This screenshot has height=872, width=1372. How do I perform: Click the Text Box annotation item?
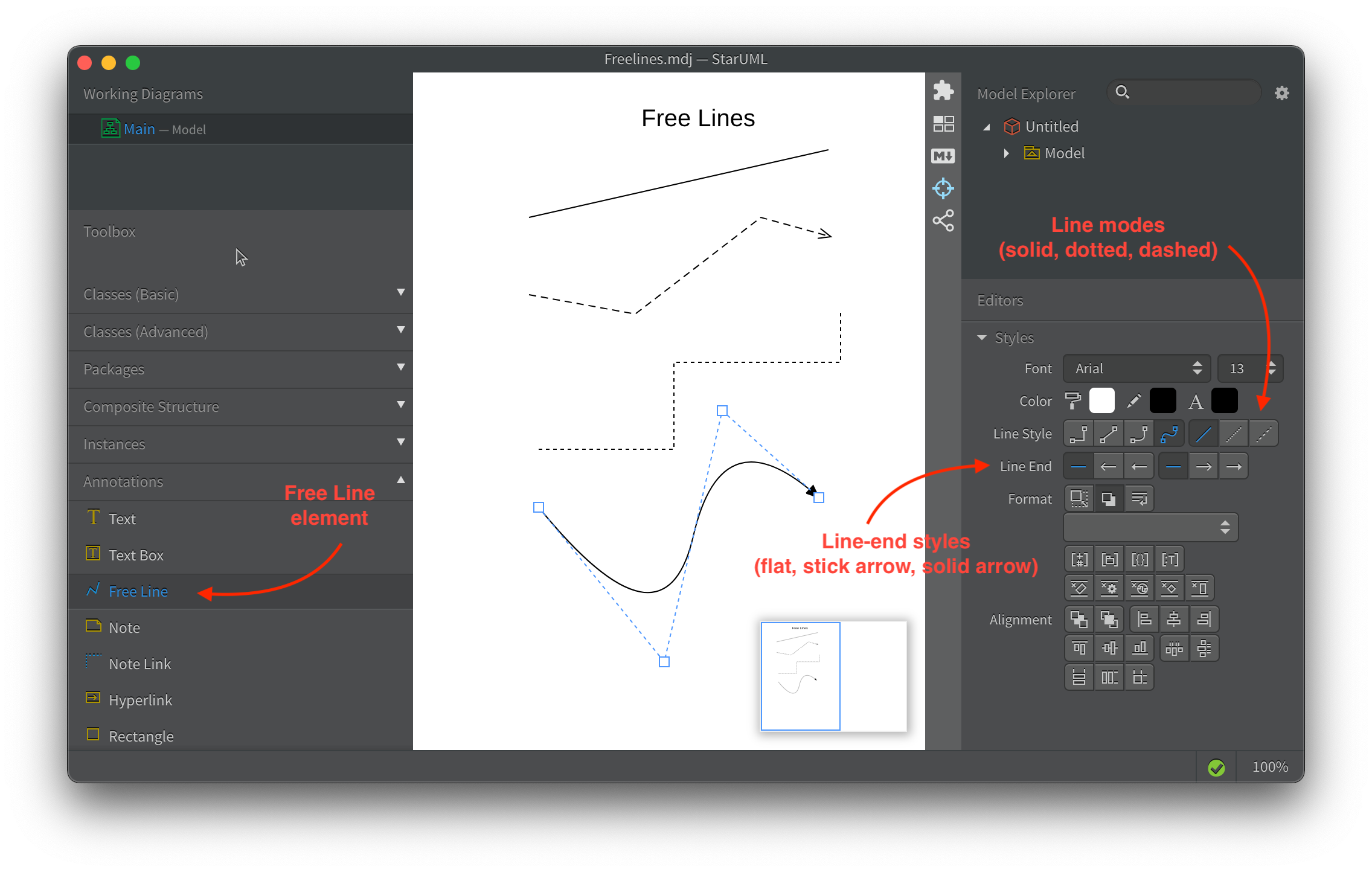click(x=136, y=555)
